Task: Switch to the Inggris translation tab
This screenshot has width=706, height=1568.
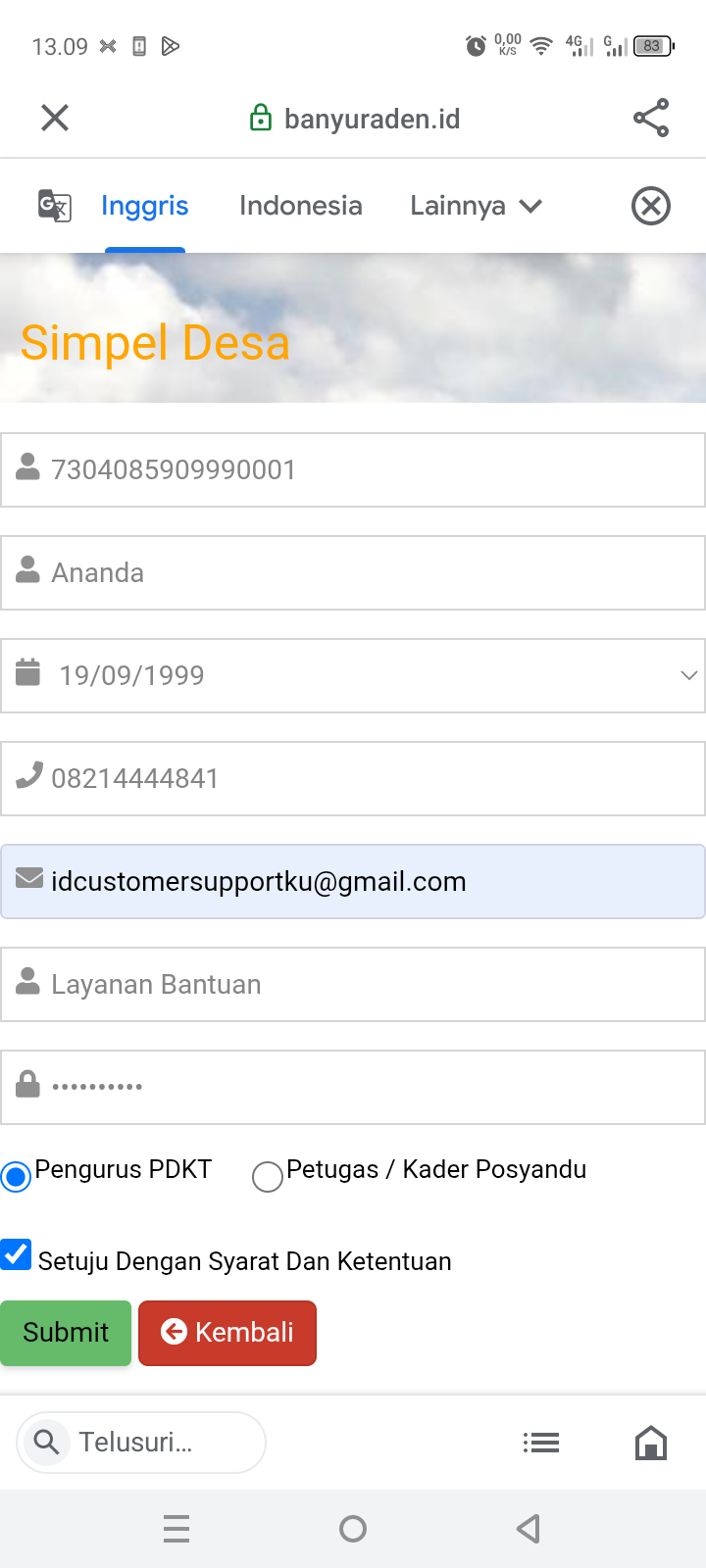Action: coord(145,206)
